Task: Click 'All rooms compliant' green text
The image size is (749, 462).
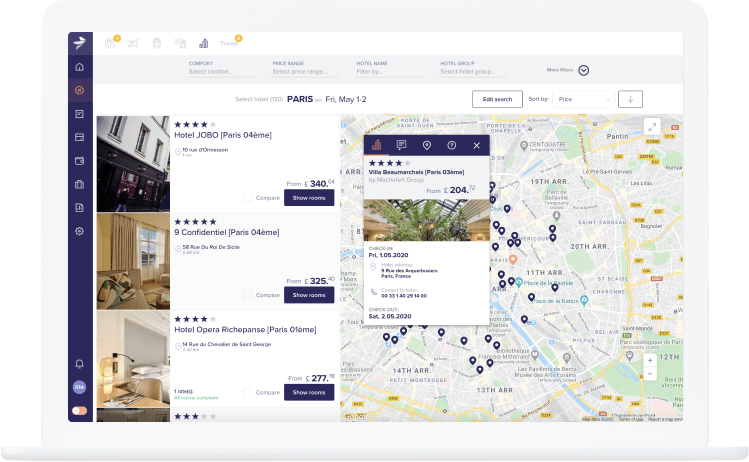Action: (x=196, y=398)
